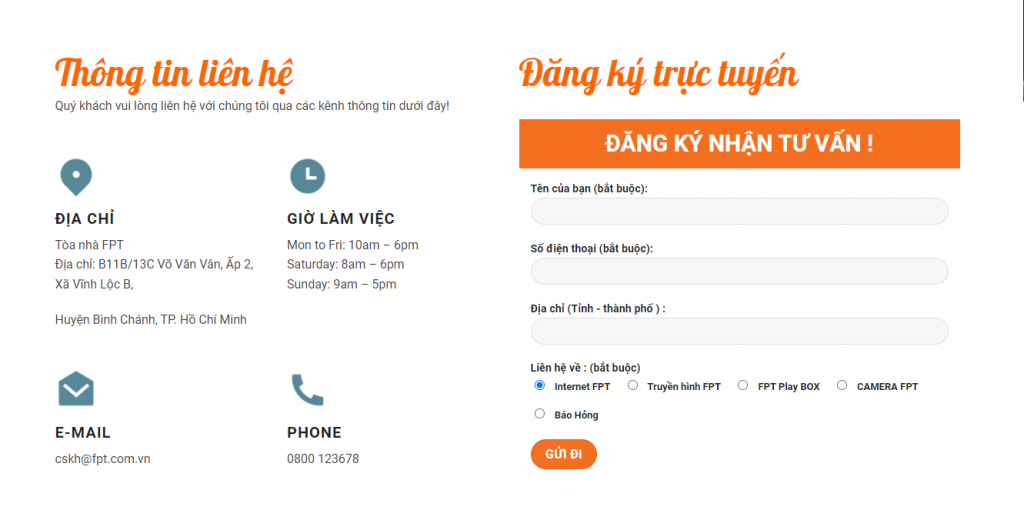Pick the CAMERA FPT radio button
Screen dimensions: 1024x530
pos(842,385)
